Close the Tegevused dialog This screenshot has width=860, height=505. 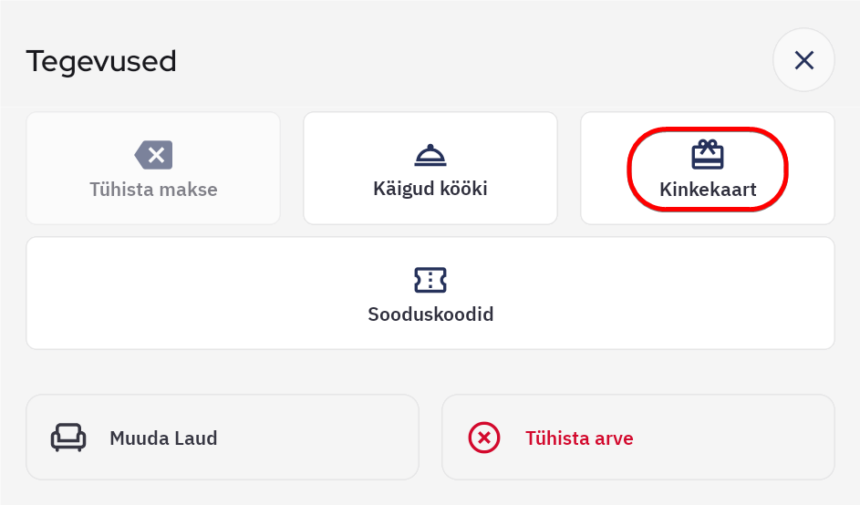coord(803,61)
